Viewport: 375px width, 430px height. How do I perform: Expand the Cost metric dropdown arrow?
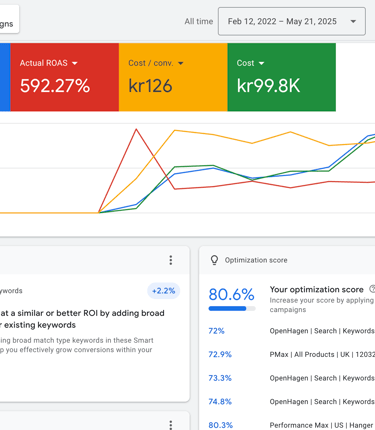click(261, 63)
